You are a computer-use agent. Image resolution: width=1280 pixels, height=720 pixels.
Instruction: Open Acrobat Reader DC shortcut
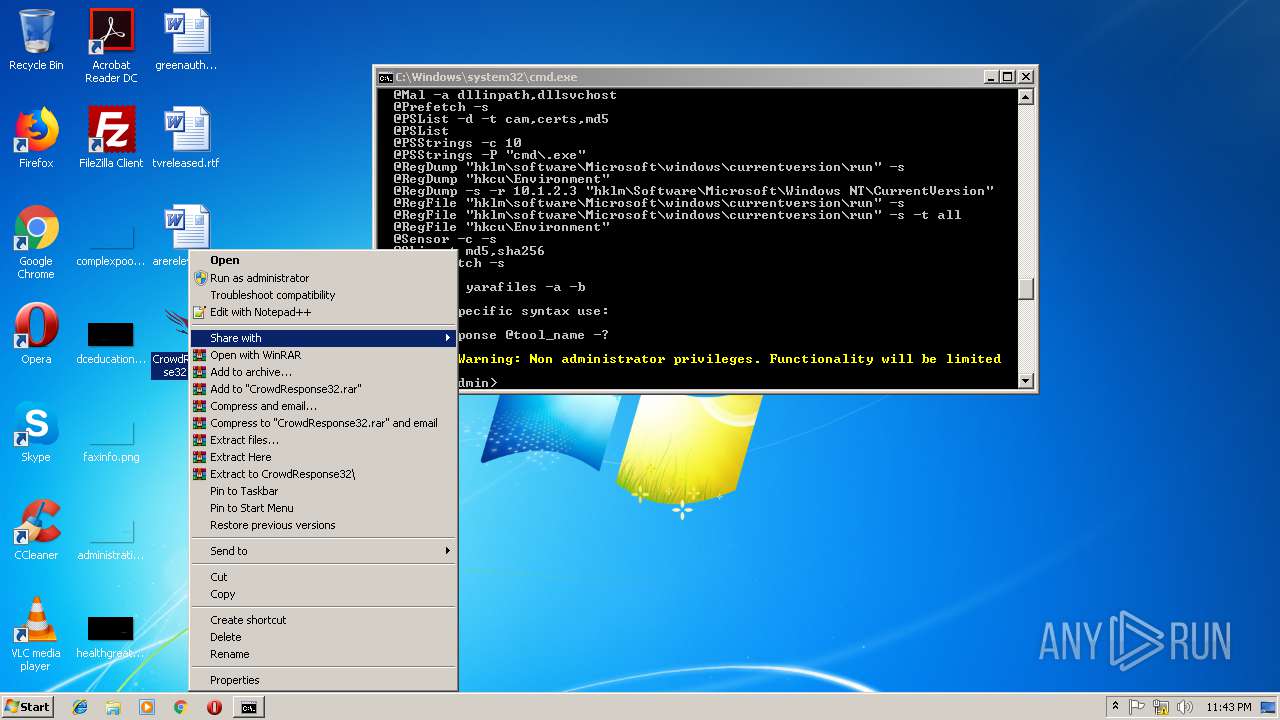click(111, 46)
